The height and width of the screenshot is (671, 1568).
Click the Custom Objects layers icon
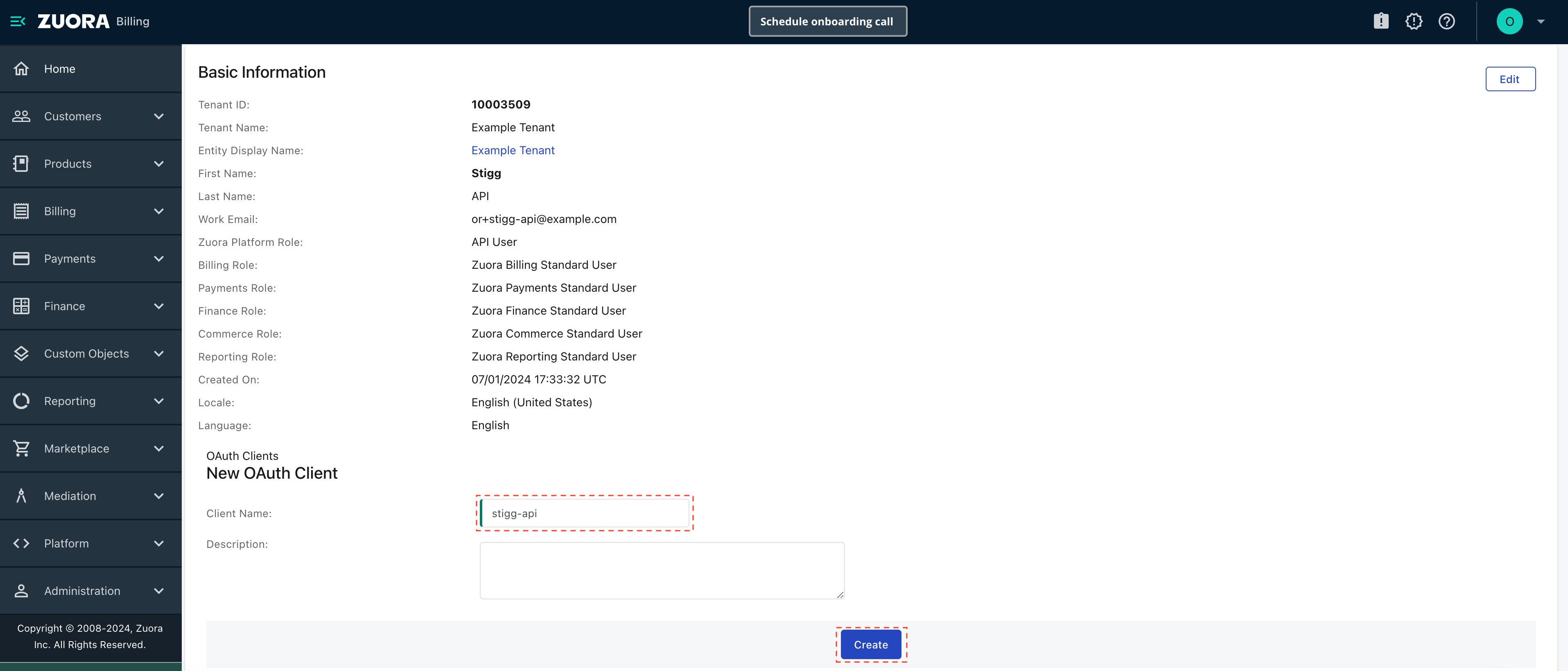(21, 354)
